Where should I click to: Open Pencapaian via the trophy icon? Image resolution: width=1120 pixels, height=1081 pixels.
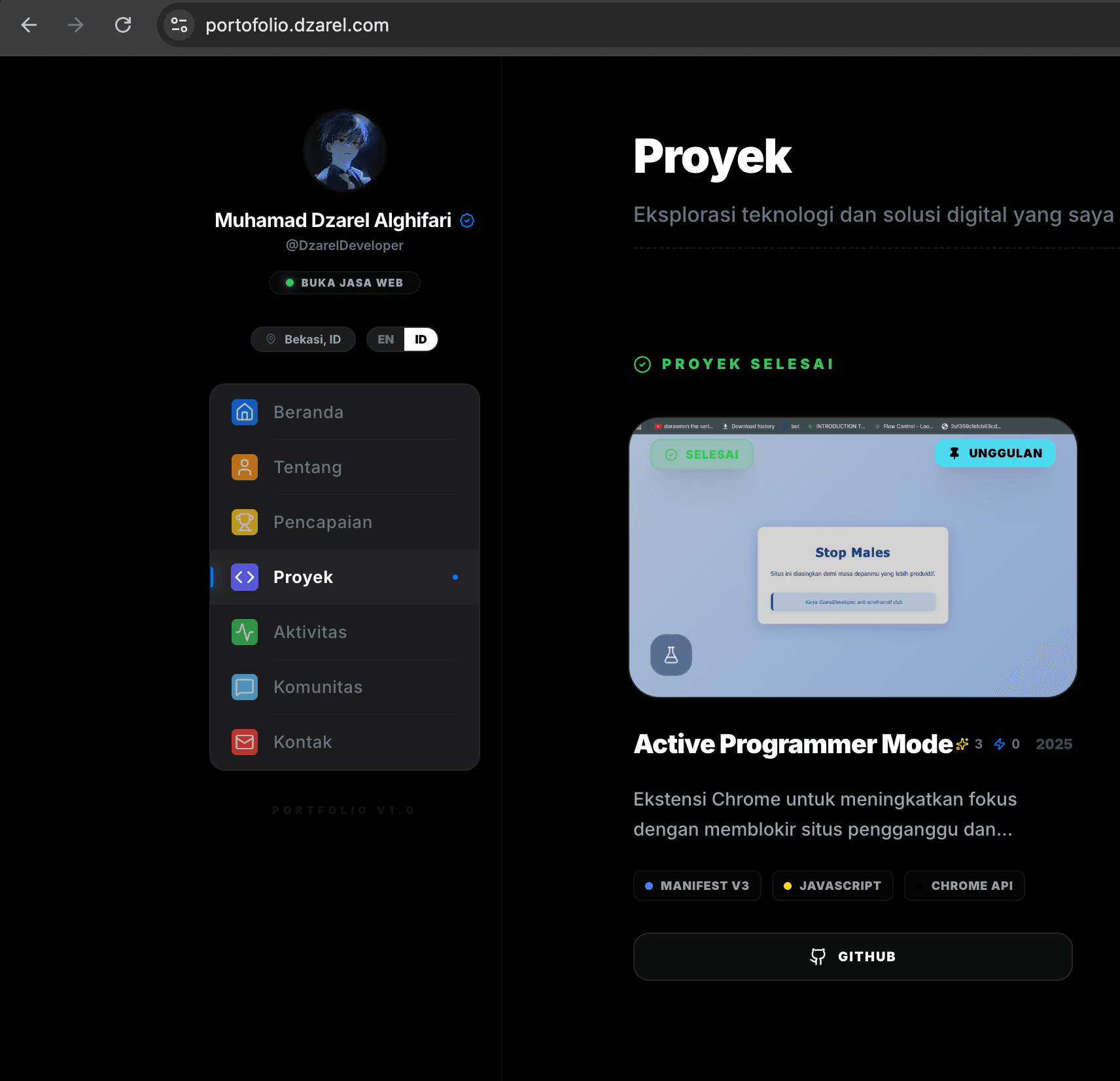(244, 522)
